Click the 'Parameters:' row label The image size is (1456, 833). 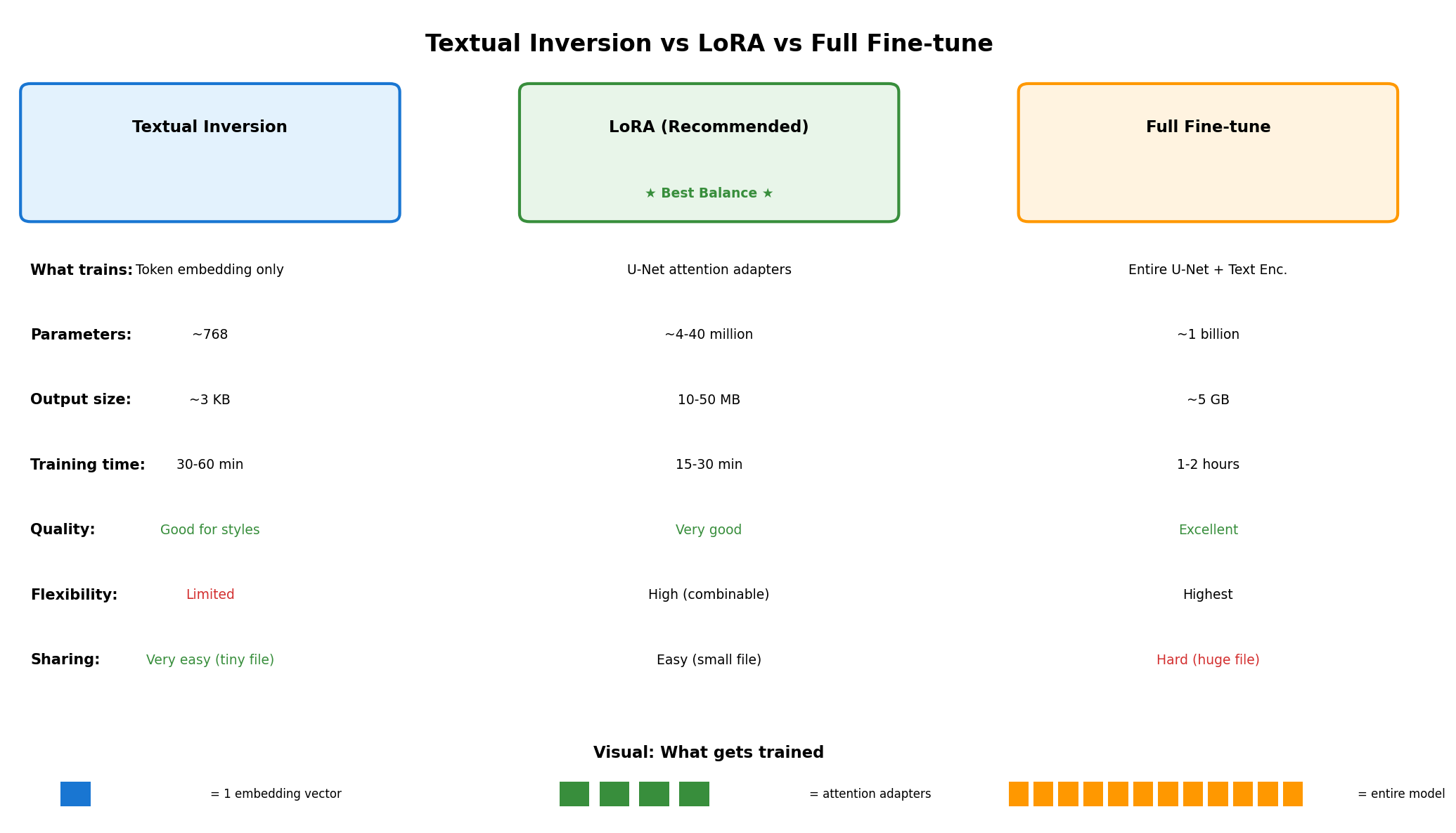[81, 335]
